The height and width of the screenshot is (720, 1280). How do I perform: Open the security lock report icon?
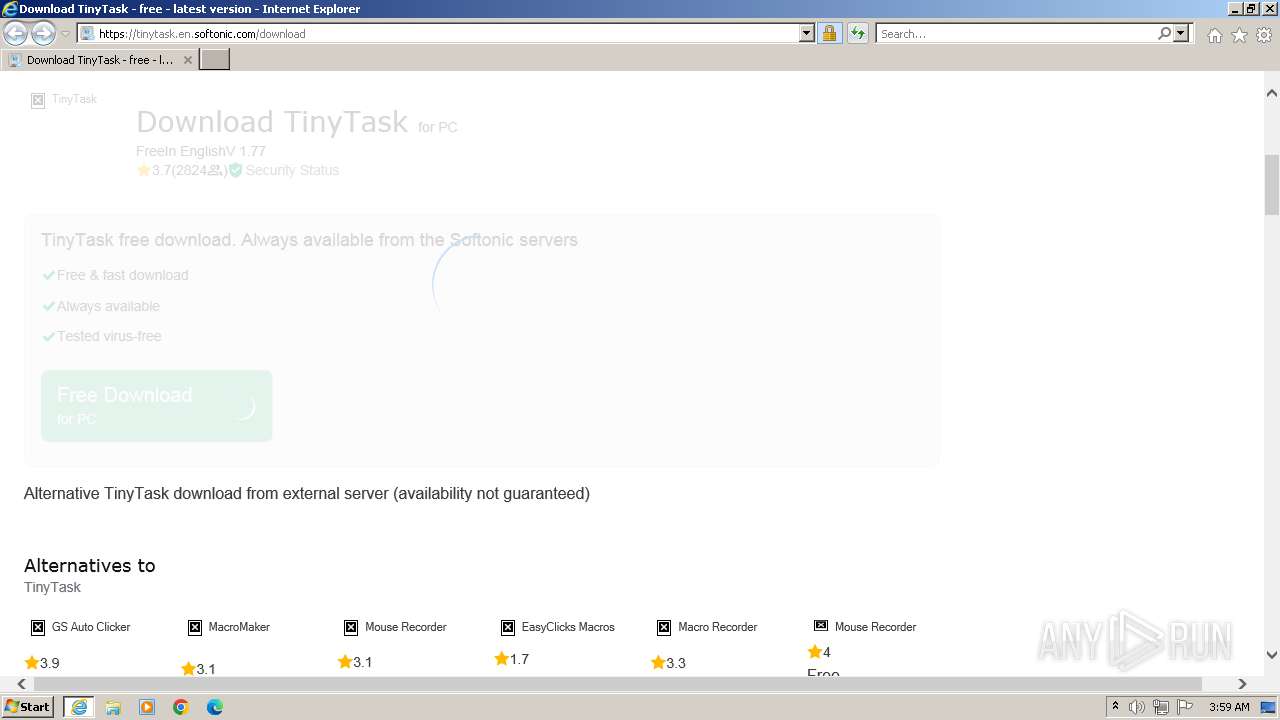829,33
